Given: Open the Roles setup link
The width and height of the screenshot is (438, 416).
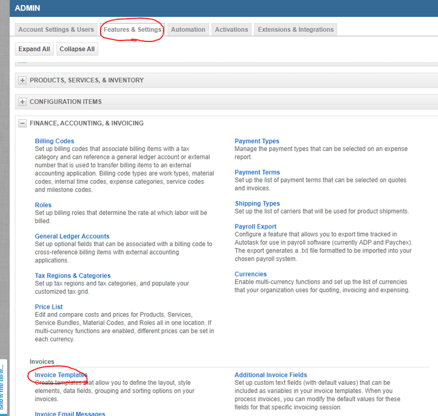Looking at the screenshot, I should click(43, 205).
